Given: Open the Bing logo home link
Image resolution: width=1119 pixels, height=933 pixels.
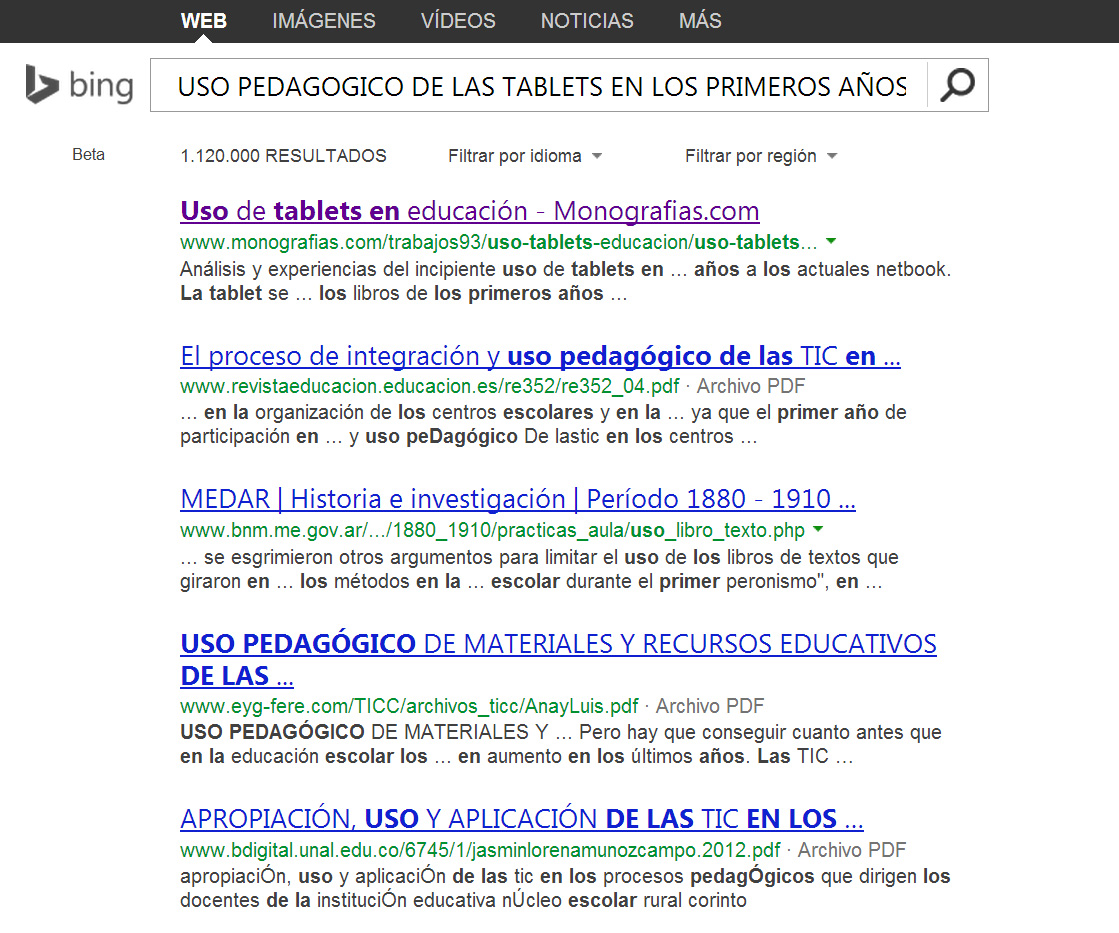Looking at the screenshot, I should 79,84.
